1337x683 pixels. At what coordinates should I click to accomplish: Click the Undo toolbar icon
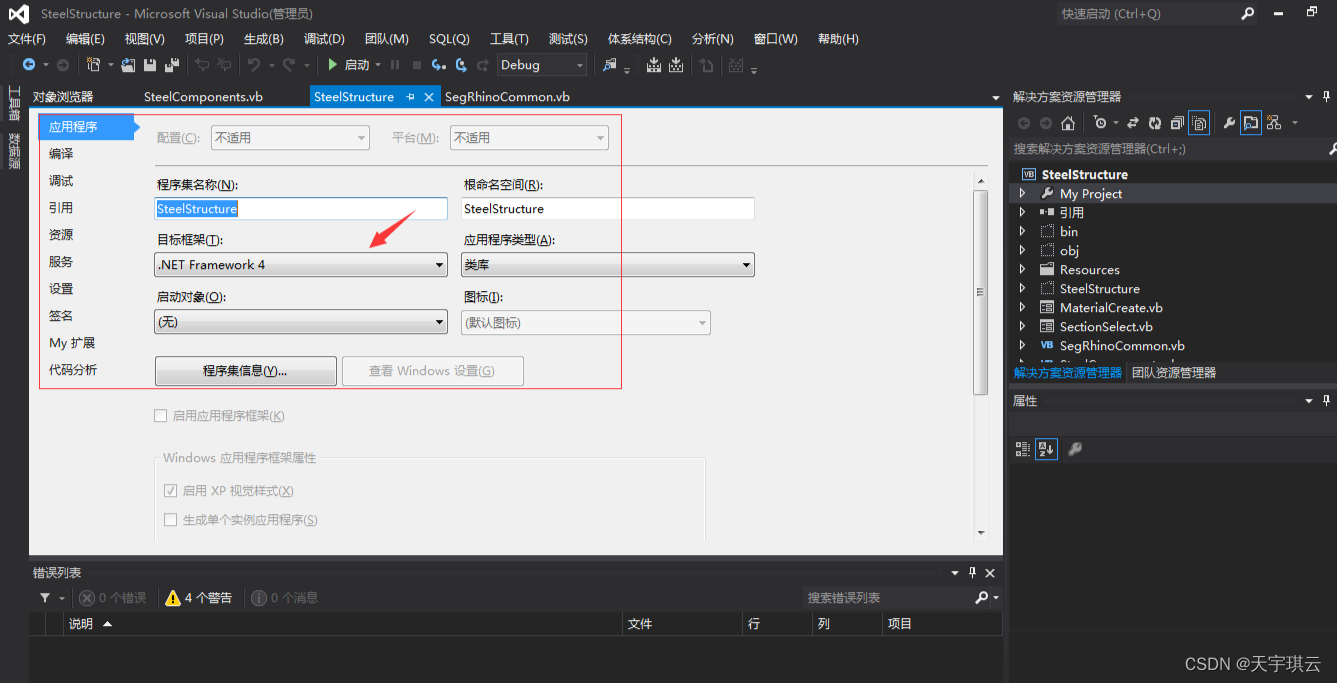[254, 65]
